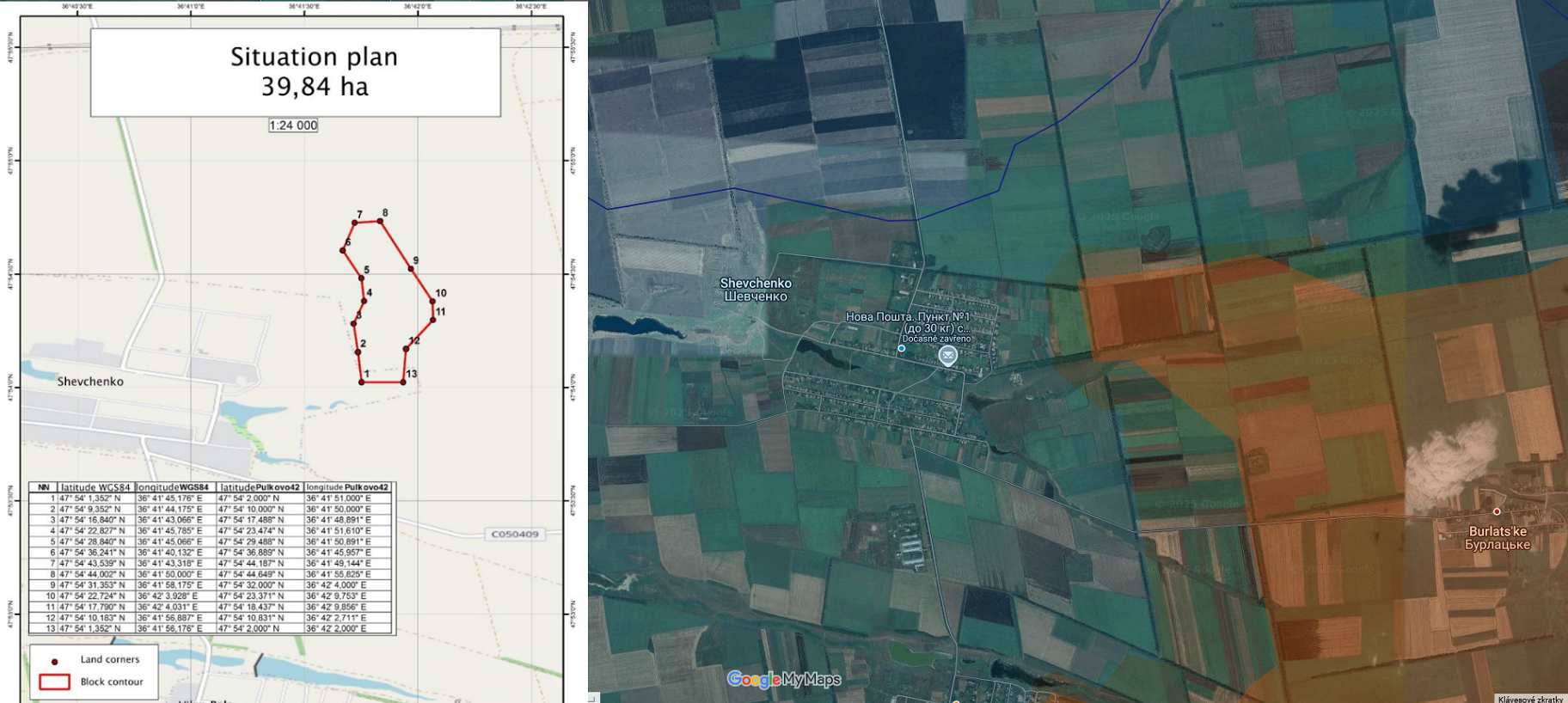Select land corner point 6 on the red contour
This screenshot has height=703, width=1568.
(x=343, y=250)
